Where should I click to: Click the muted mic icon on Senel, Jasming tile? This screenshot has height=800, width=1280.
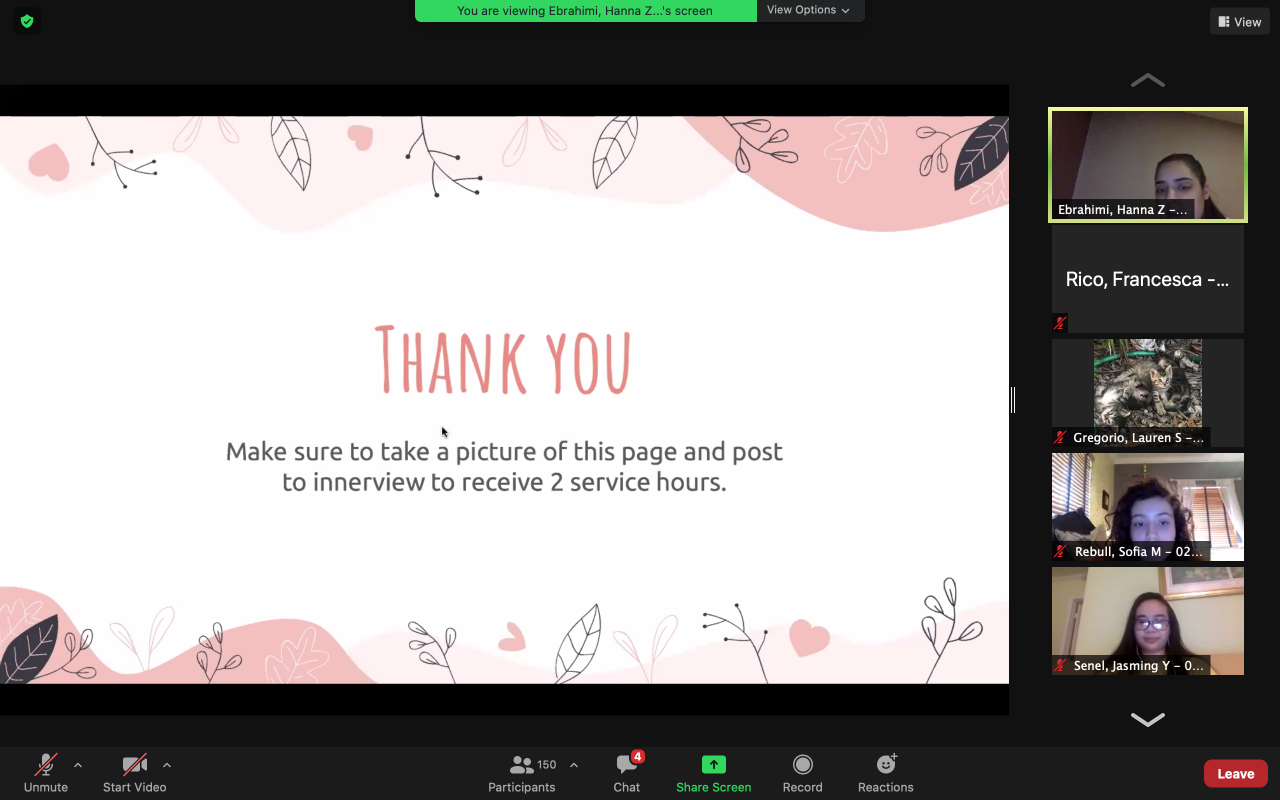(1060, 666)
